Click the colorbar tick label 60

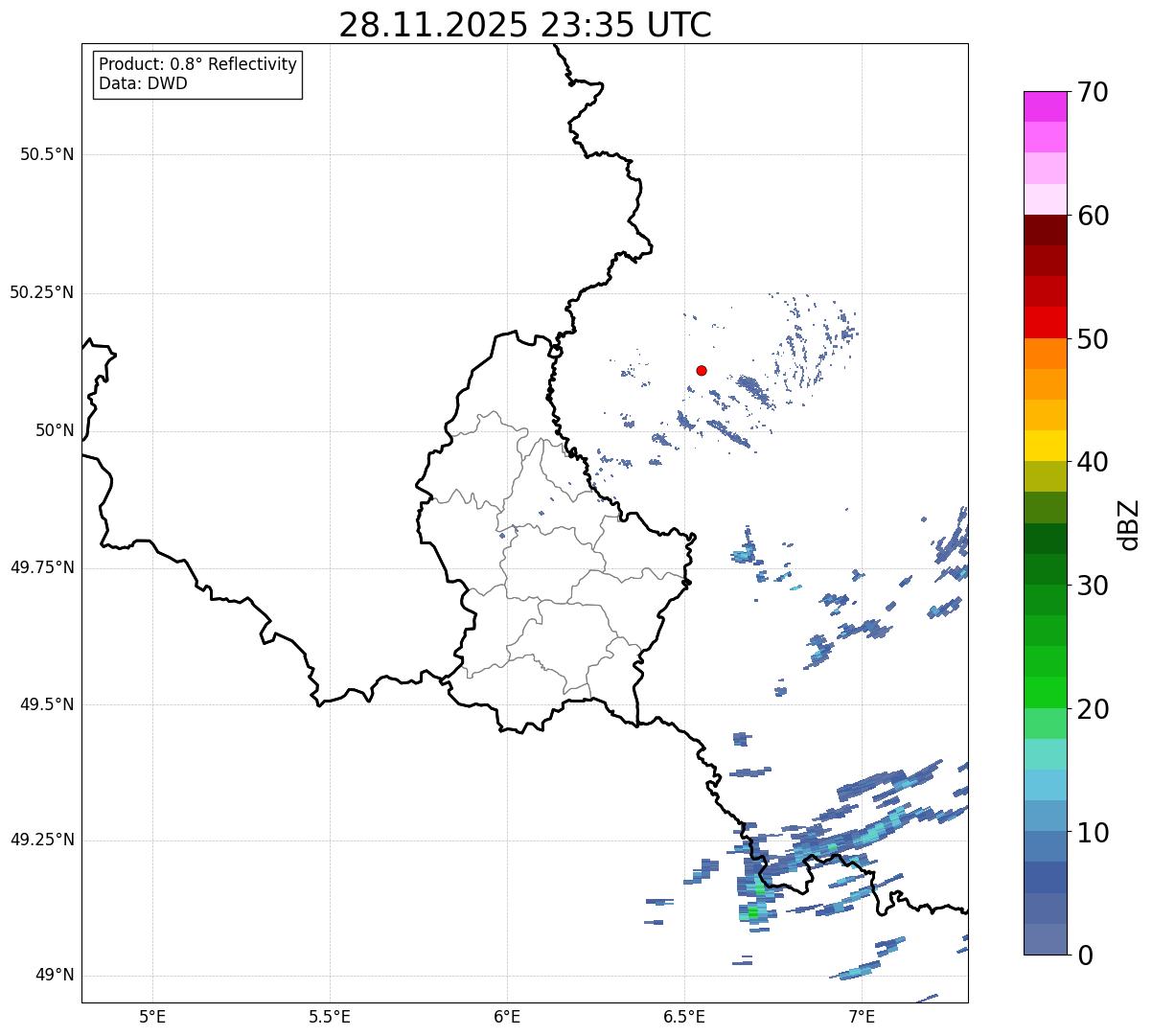pyautogui.click(x=1093, y=216)
